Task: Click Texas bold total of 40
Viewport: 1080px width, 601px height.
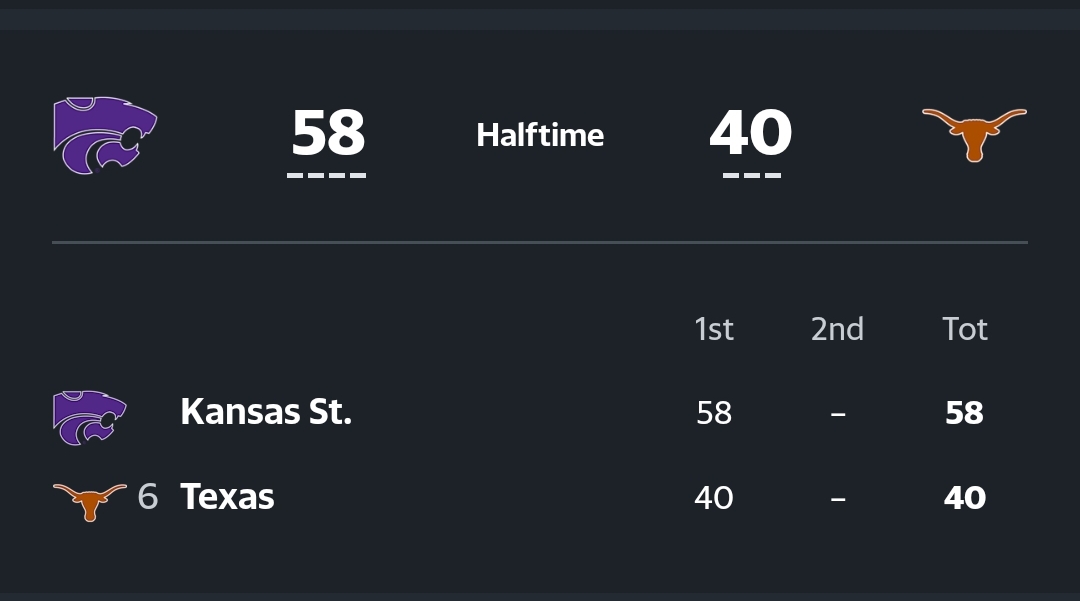Action: click(x=965, y=498)
